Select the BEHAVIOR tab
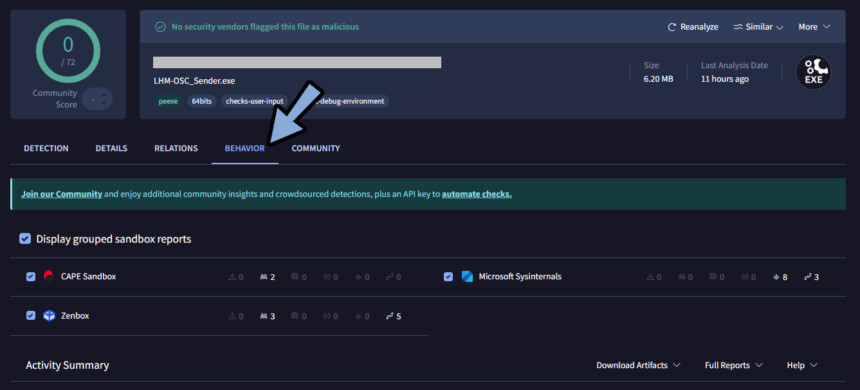The height and width of the screenshot is (390, 860). [x=245, y=148]
